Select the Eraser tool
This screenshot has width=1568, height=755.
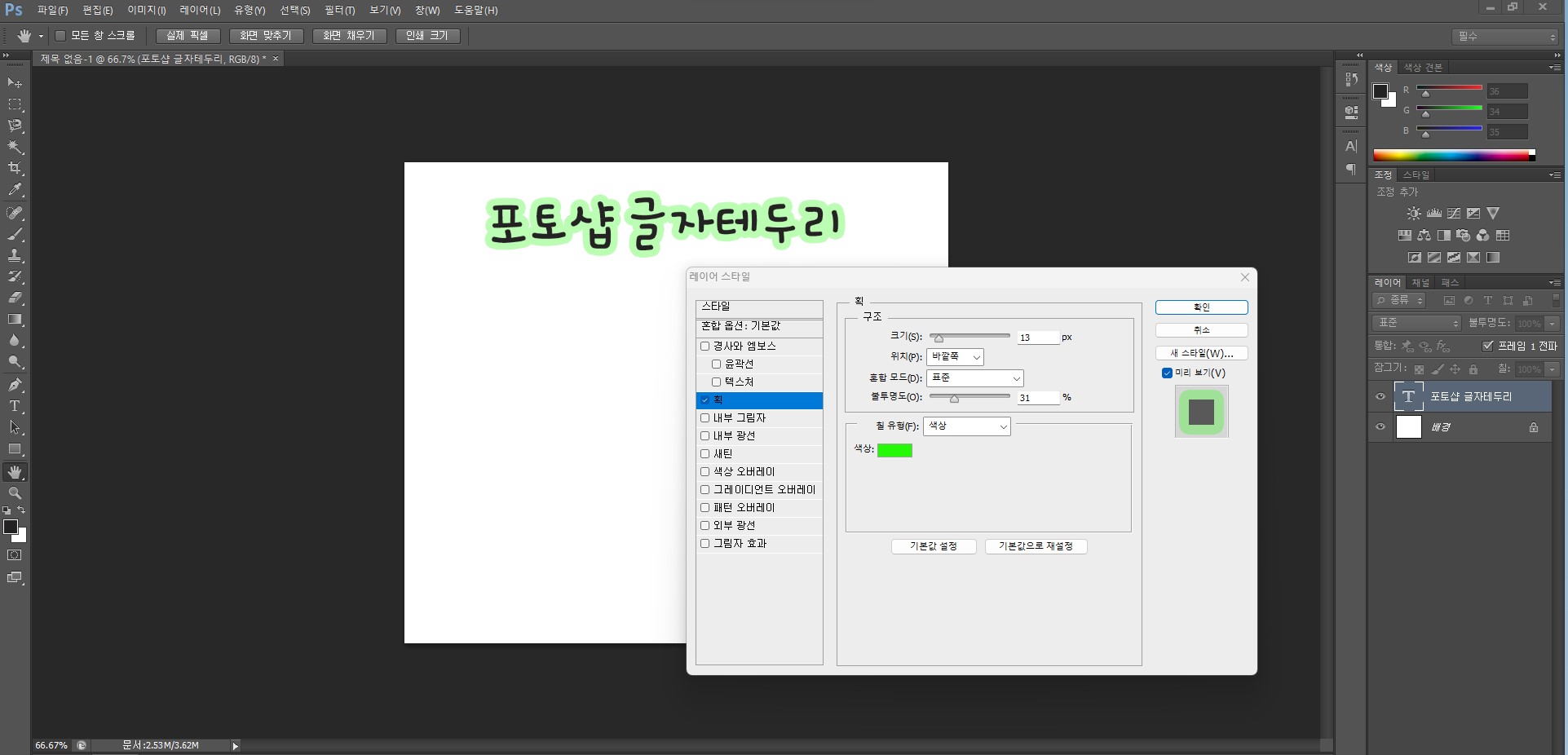point(15,298)
